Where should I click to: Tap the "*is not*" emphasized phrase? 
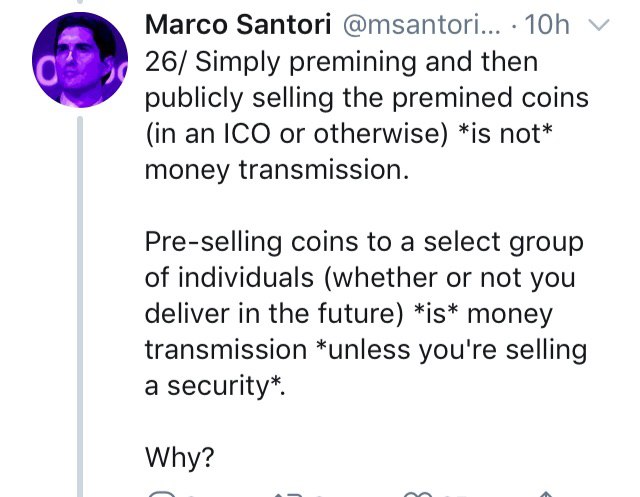click(505, 133)
